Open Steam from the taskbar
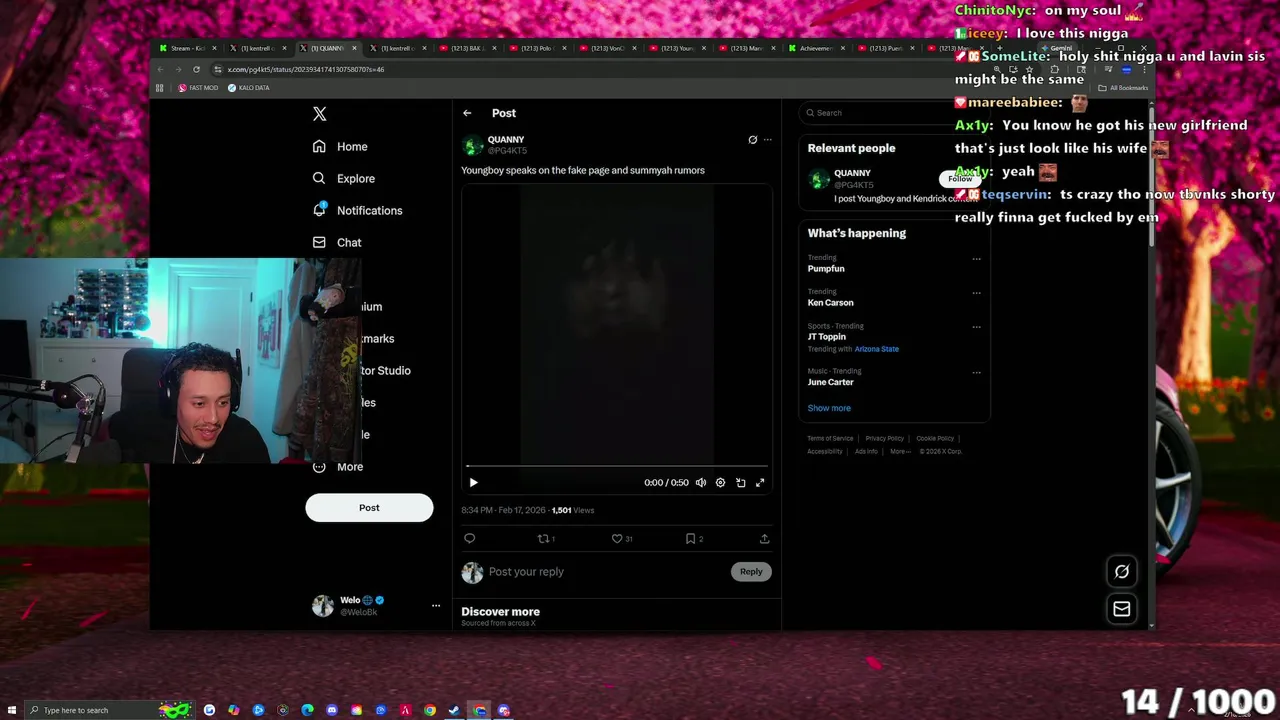 pyautogui.click(x=455, y=710)
